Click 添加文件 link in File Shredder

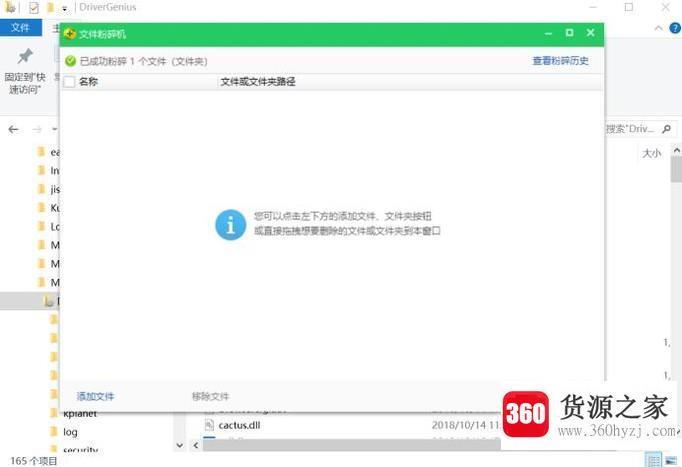(95, 397)
